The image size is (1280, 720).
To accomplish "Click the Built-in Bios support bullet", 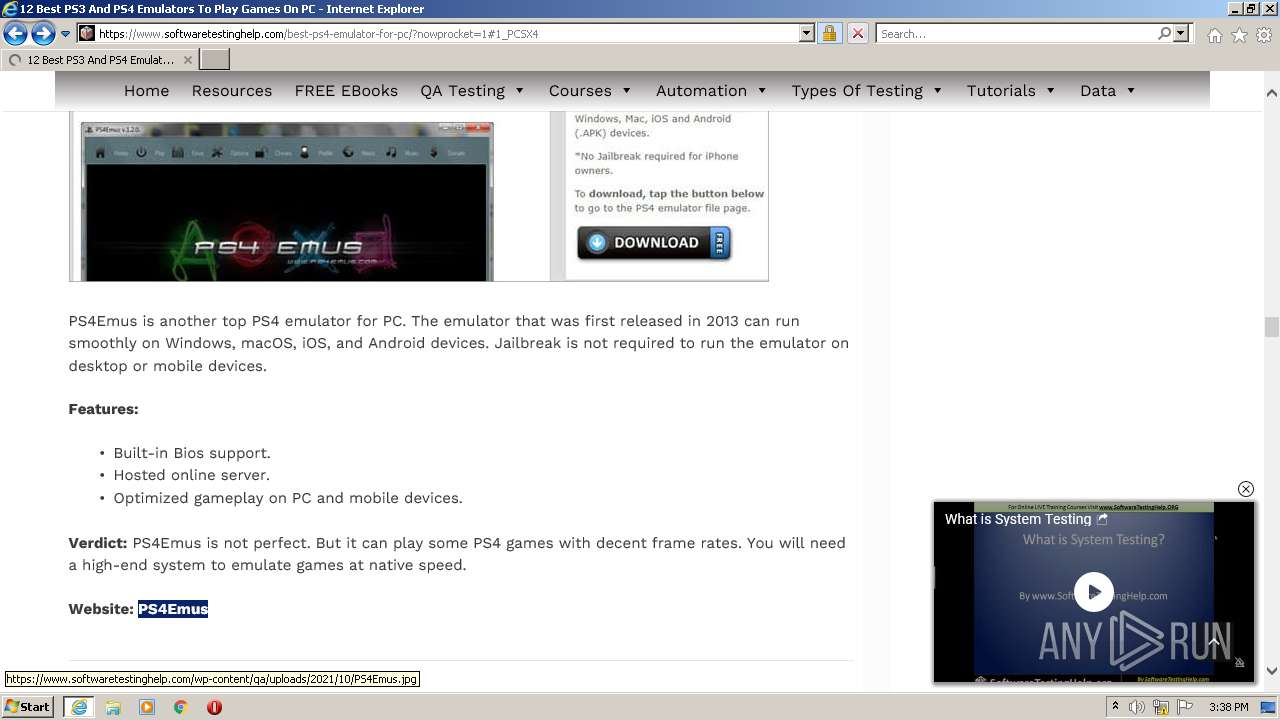I will tap(192, 453).
